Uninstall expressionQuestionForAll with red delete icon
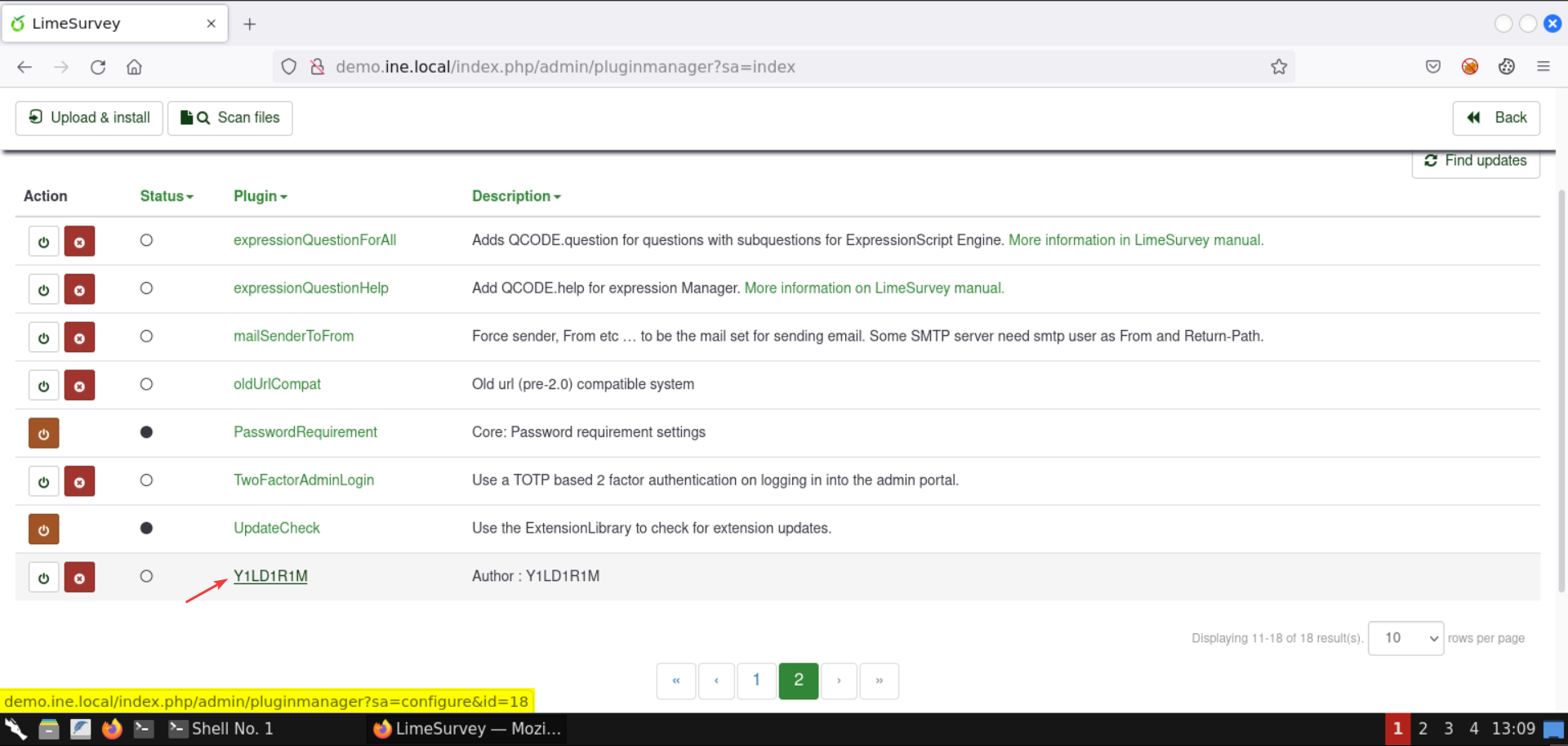Viewport: 1568px width, 746px height. point(79,241)
